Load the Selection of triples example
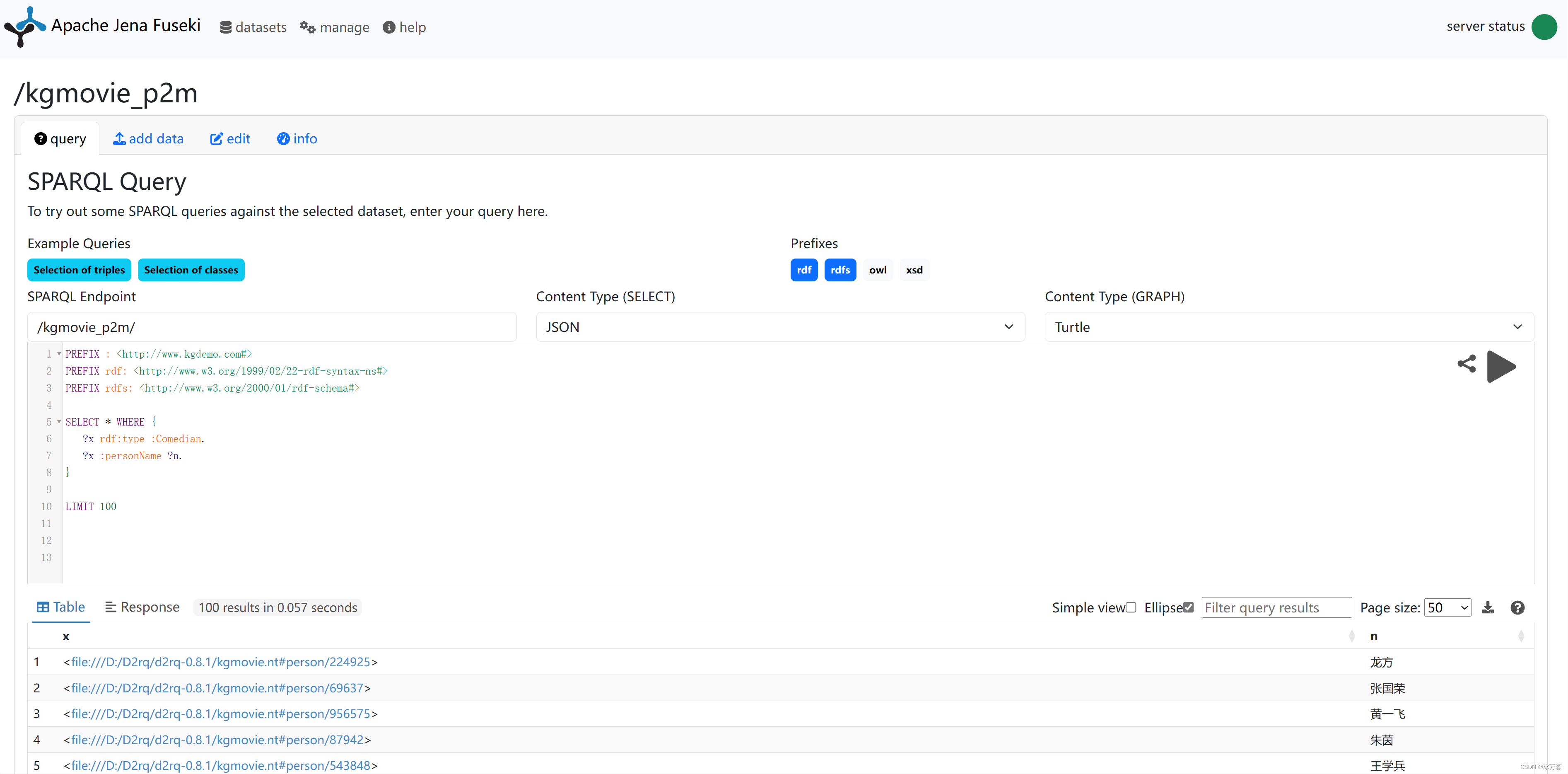1568x774 pixels. pyautogui.click(x=79, y=270)
